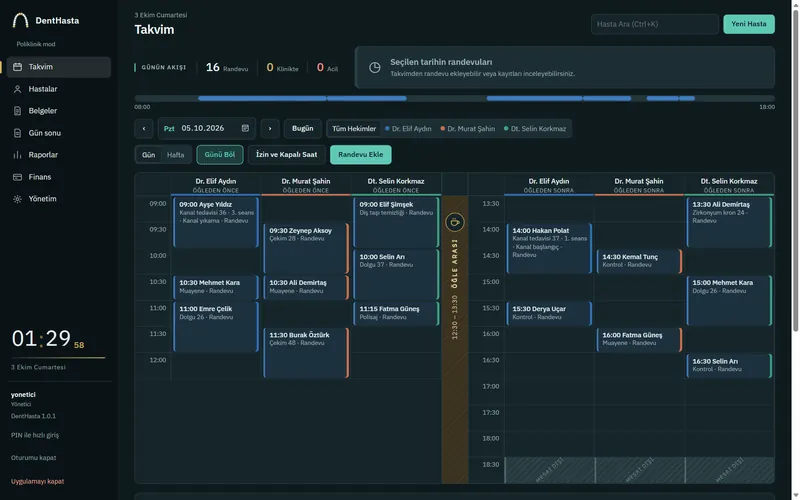
Task: Open 14:30 Kemal Tunç appointment
Action: [x=639, y=261]
